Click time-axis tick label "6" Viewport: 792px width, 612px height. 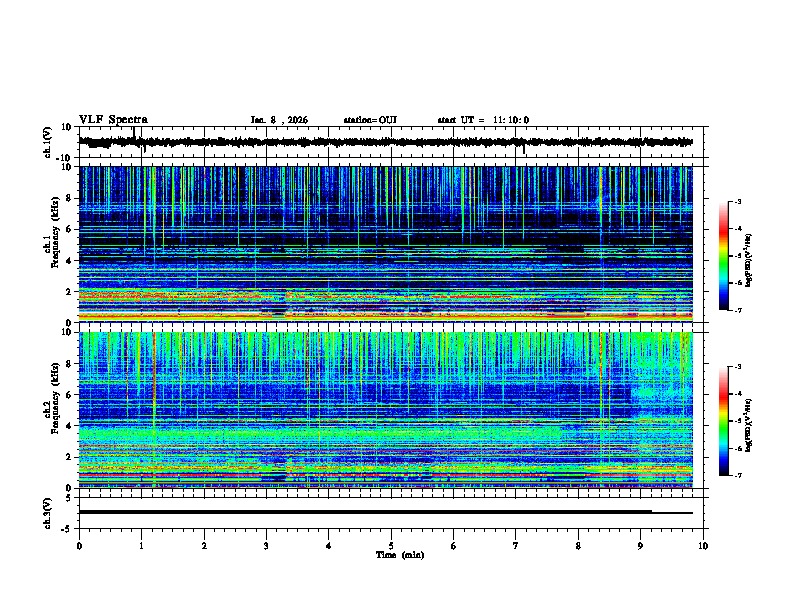[x=454, y=546]
